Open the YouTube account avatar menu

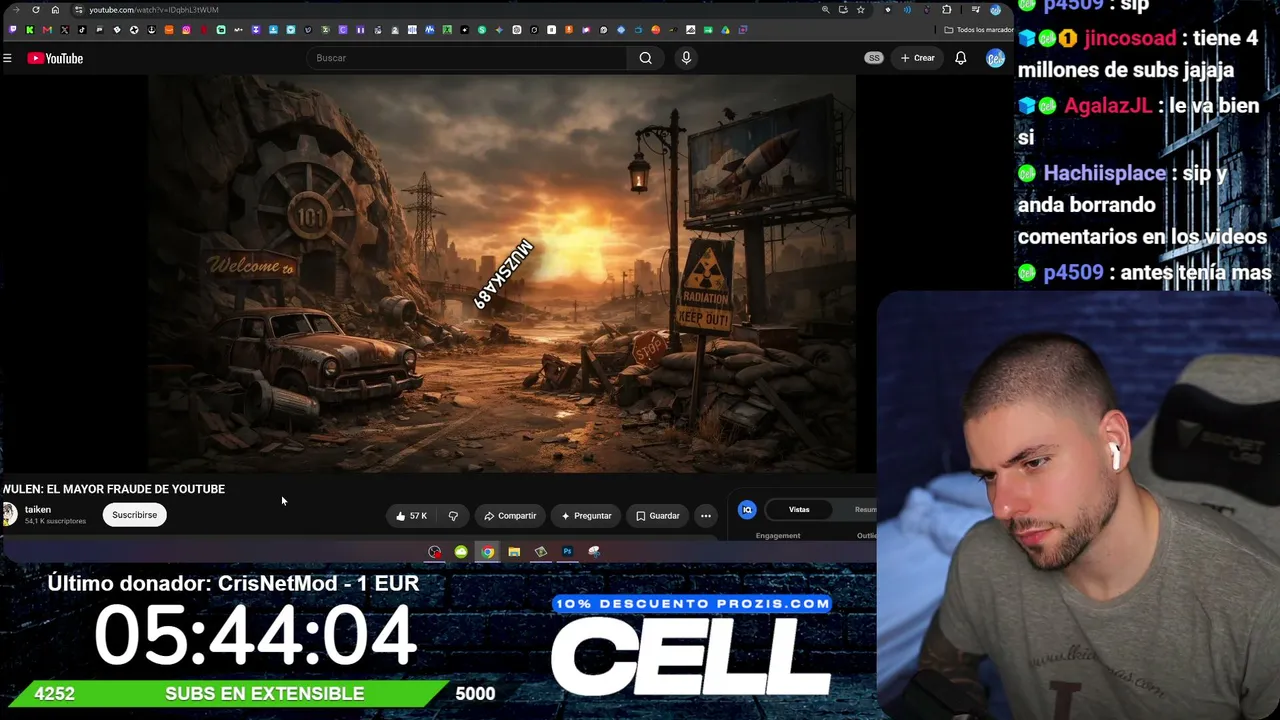coord(995,58)
